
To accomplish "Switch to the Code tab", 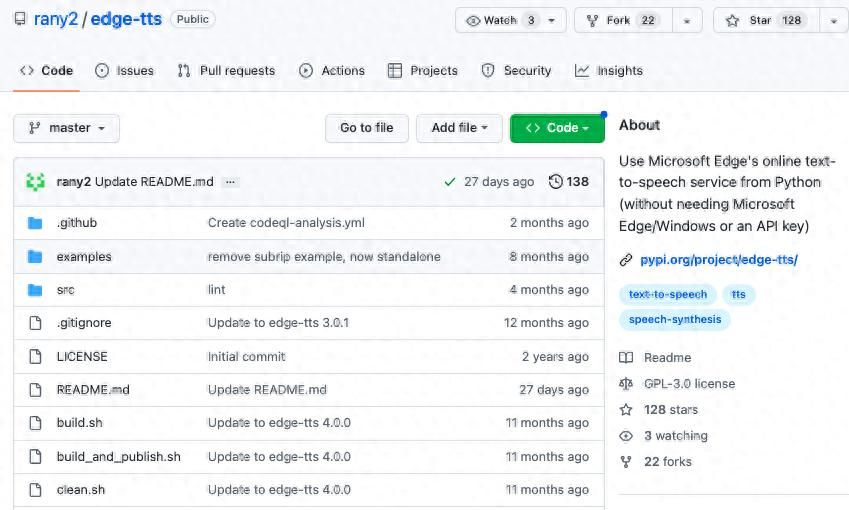I will pyautogui.click(x=47, y=70).
